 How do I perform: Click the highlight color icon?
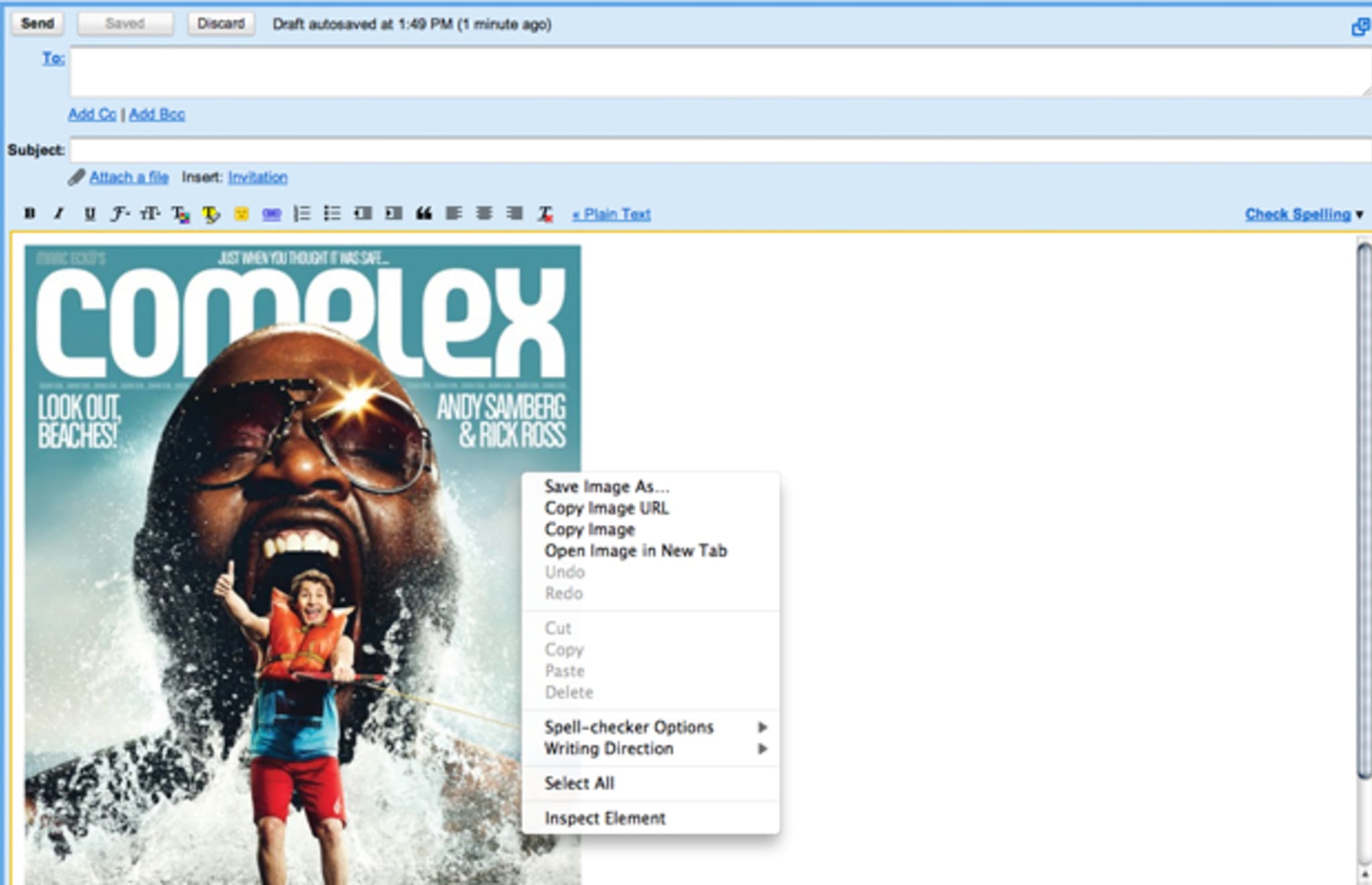coord(210,214)
